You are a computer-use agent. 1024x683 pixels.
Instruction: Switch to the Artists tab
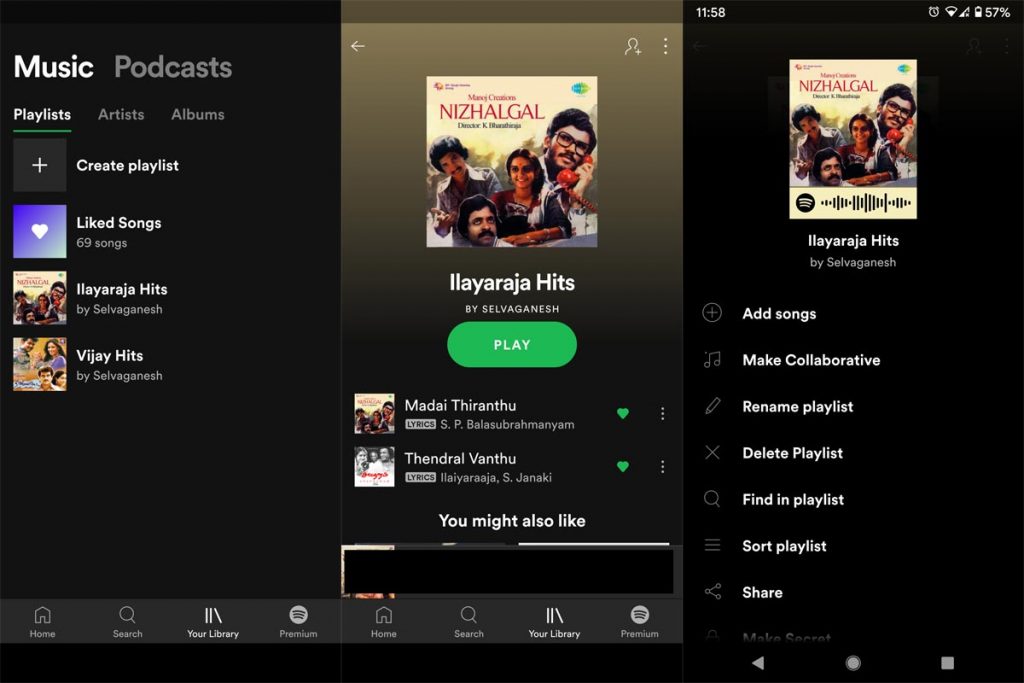[x=121, y=114]
